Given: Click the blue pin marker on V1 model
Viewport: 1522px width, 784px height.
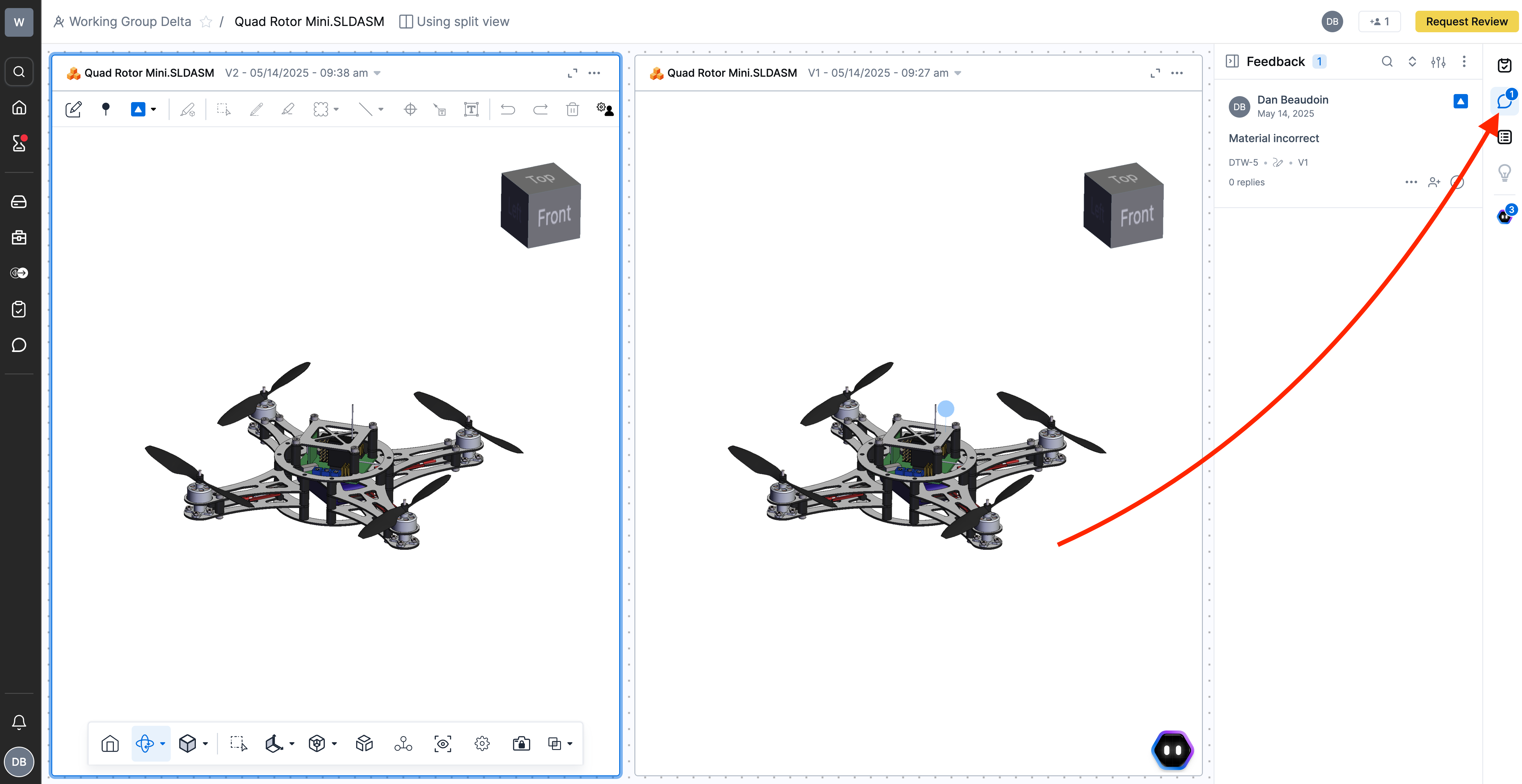Looking at the screenshot, I should click(946, 408).
